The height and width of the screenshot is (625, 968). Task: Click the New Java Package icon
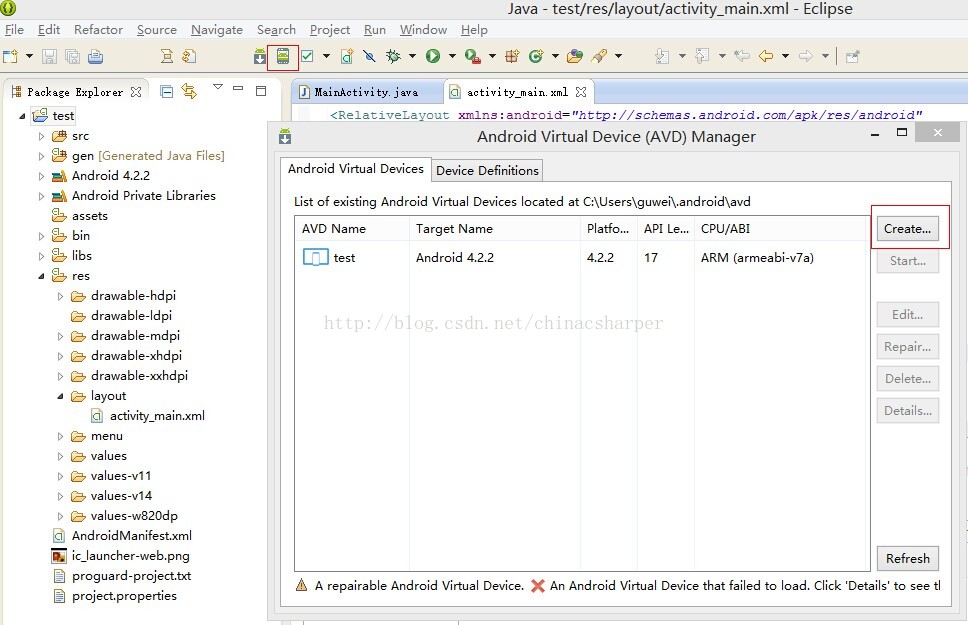click(x=512, y=56)
